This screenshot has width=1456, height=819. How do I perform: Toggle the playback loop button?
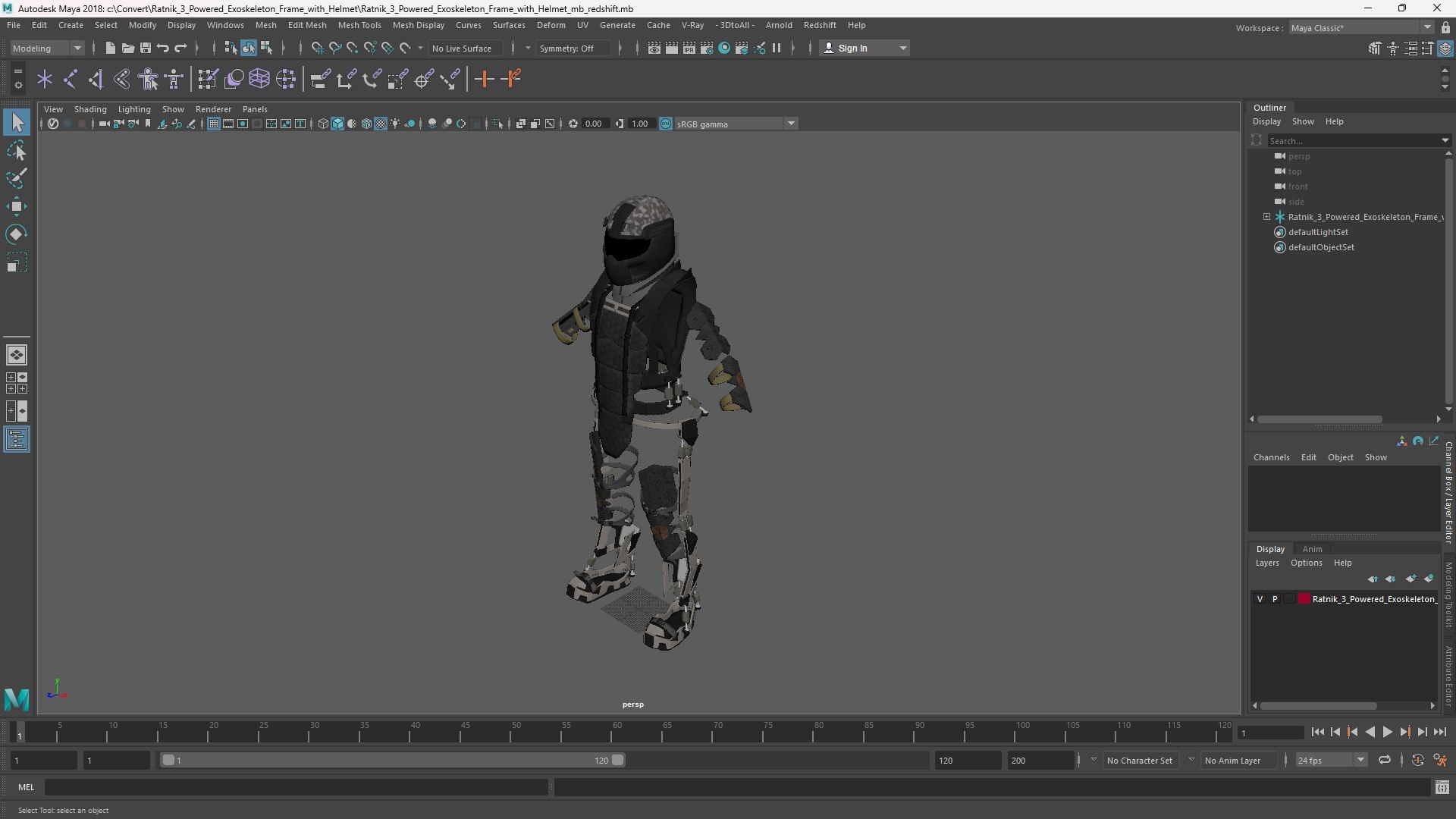click(x=1385, y=760)
